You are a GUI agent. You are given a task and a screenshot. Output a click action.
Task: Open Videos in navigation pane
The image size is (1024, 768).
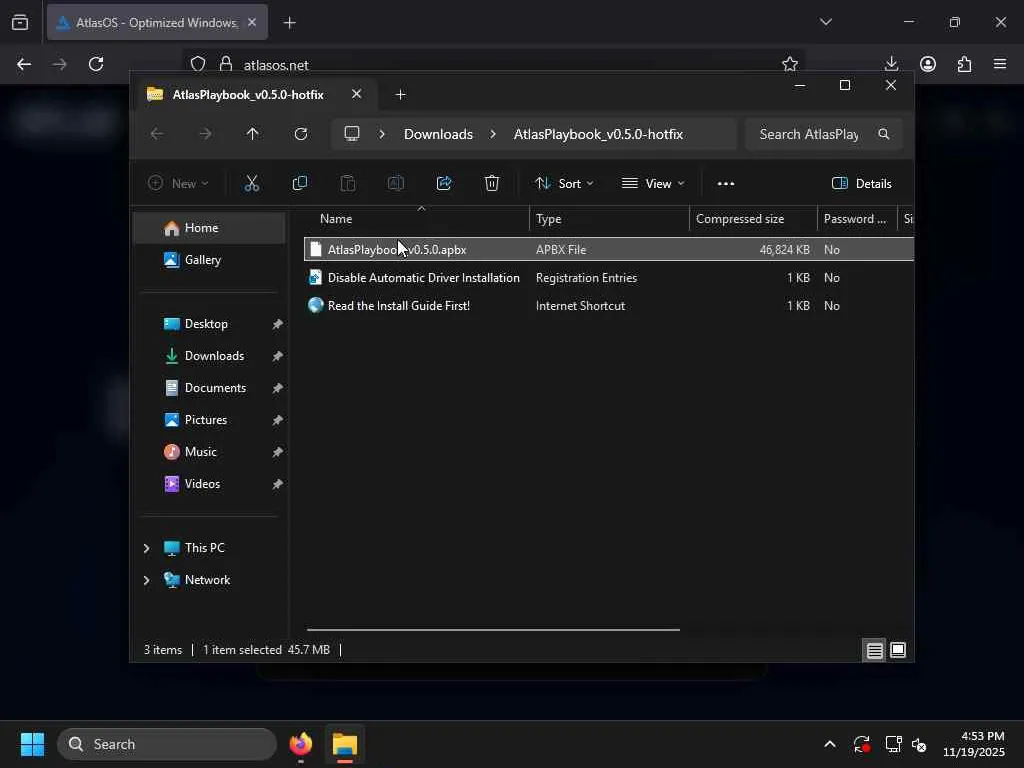[210, 484]
